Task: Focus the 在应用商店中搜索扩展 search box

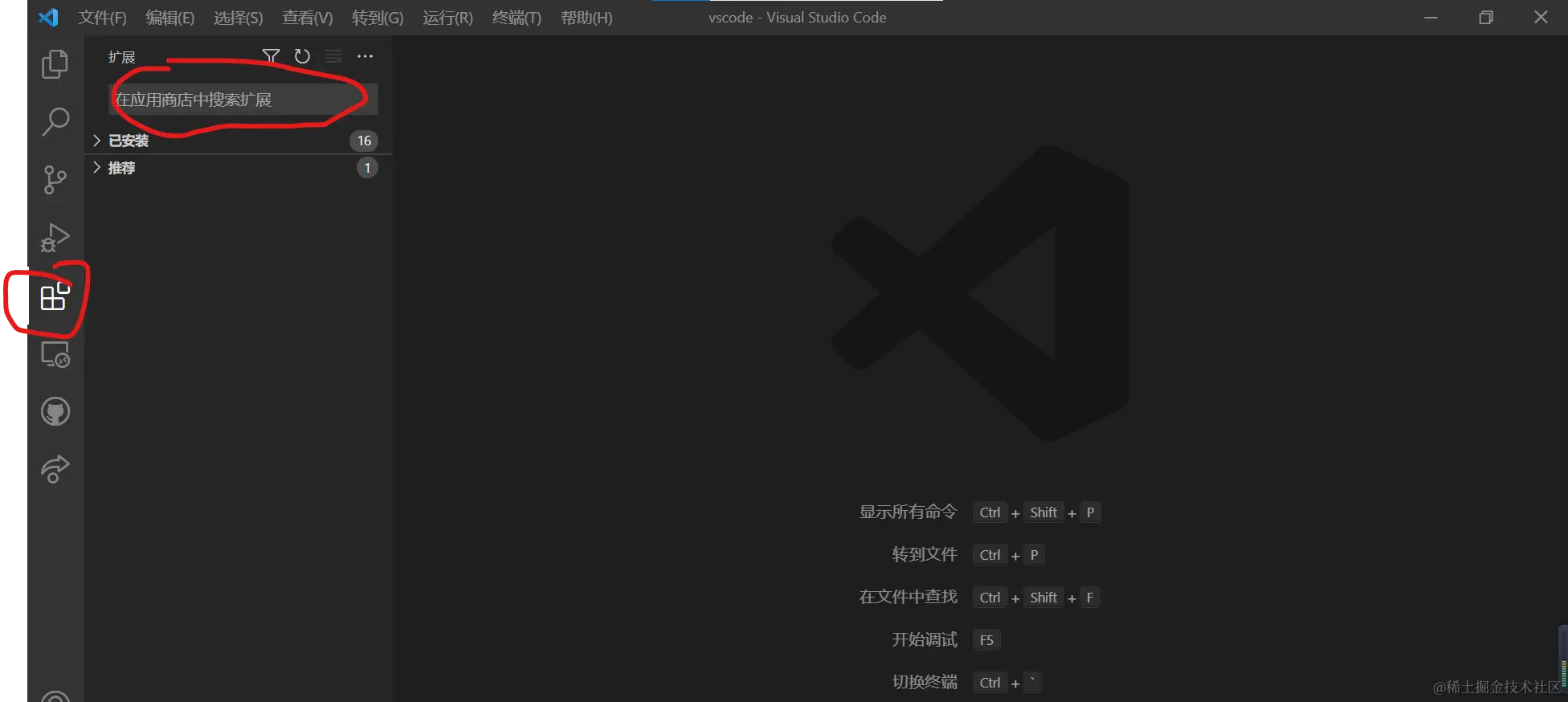Action: point(243,100)
